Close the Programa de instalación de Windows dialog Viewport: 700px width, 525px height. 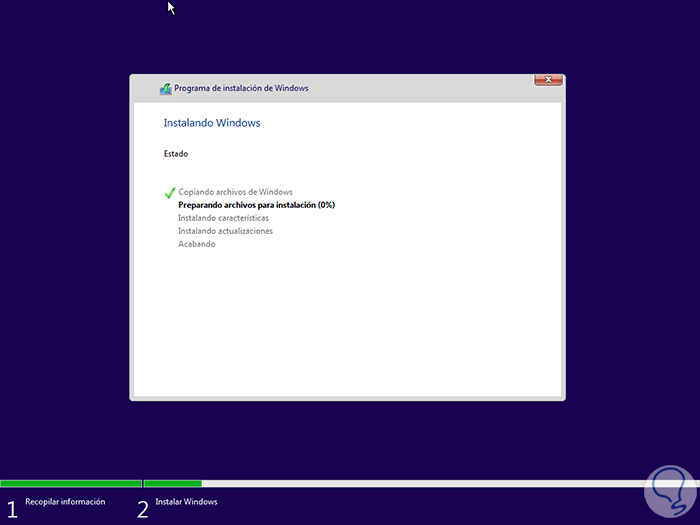(x=548, y=80)
